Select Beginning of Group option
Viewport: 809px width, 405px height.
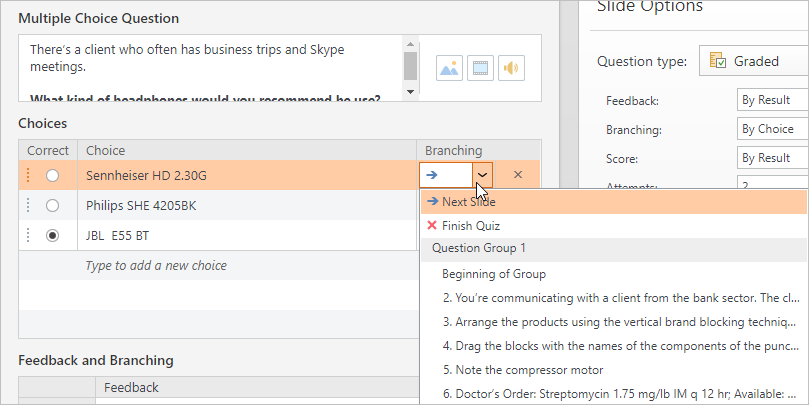[493, 274]
